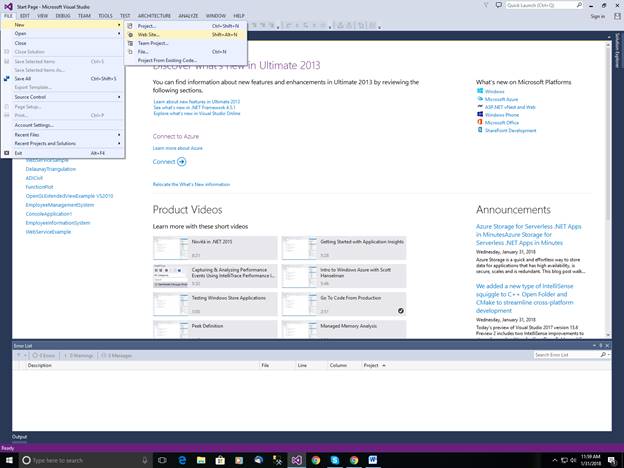This screenshot has height=468, width=624.
Task: Click the Learn more about Azure link
Action: pos(177,148)
